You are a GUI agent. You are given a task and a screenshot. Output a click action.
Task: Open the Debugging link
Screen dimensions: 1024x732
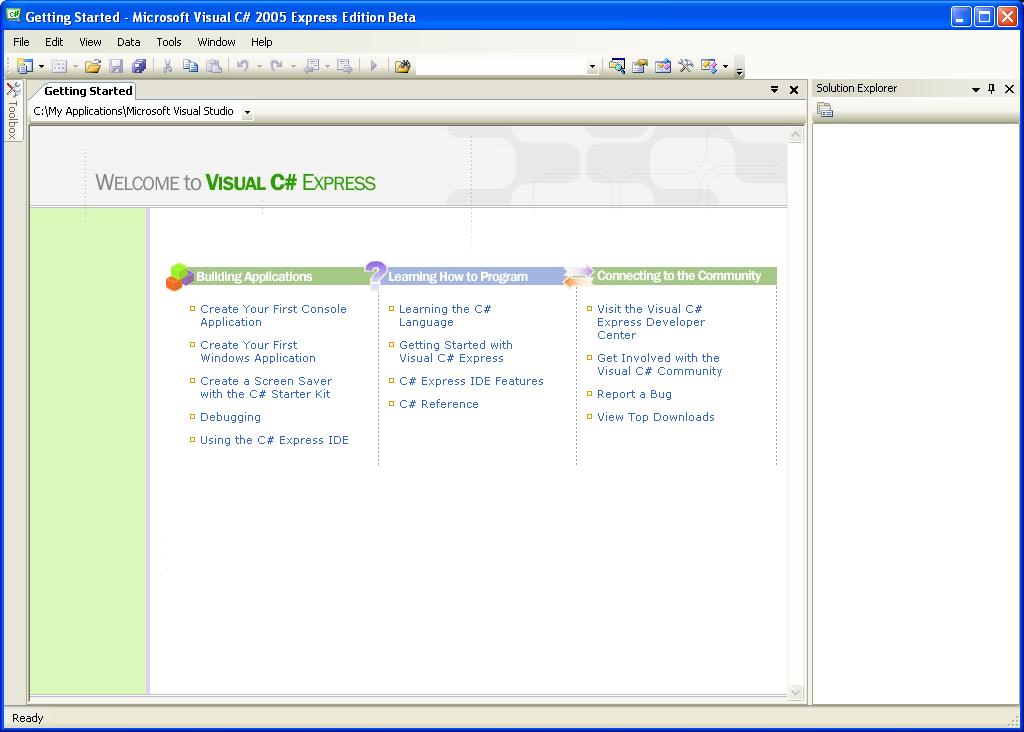231,417
